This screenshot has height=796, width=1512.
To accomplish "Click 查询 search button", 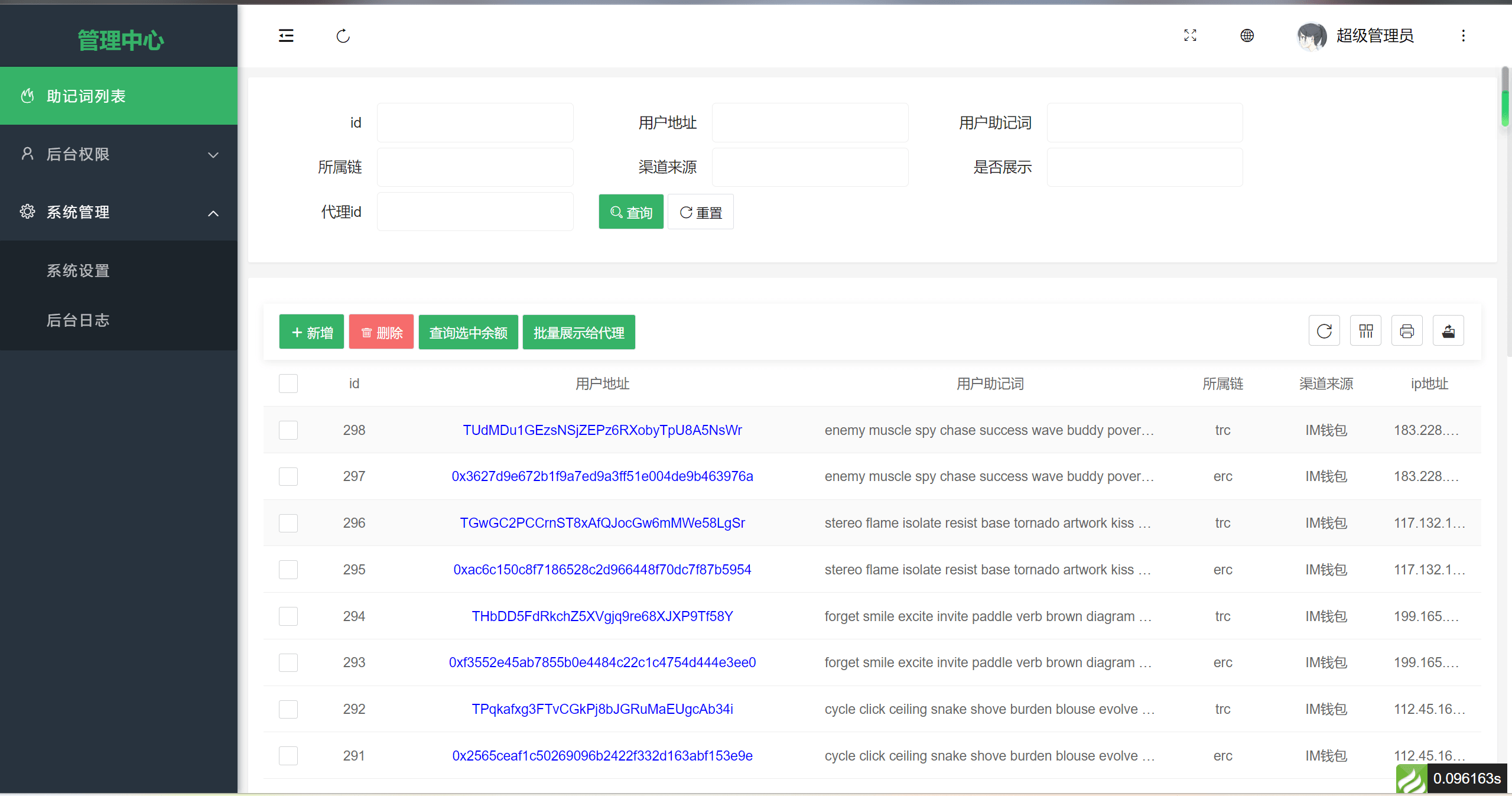I will (x=631, y=212).
